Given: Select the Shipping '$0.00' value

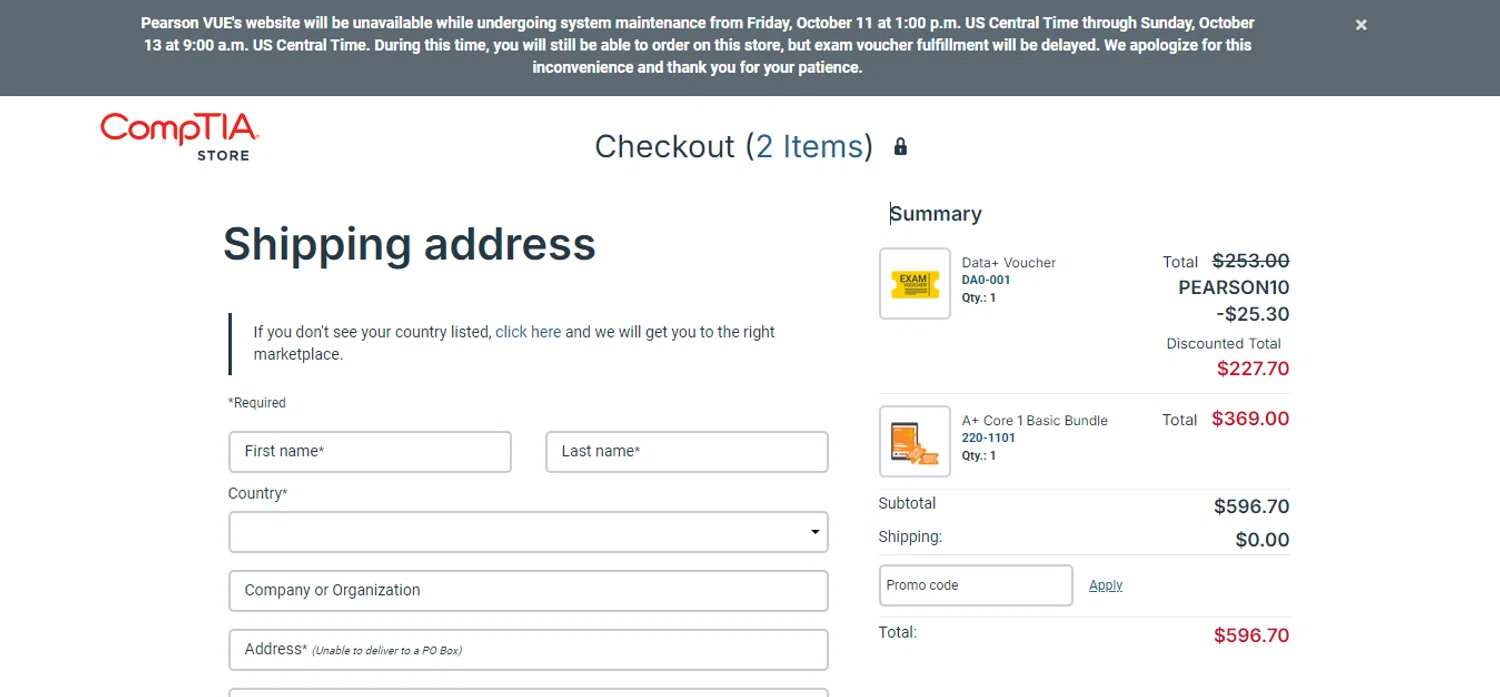Looking at the screenshot, I should click(1262, 540).
